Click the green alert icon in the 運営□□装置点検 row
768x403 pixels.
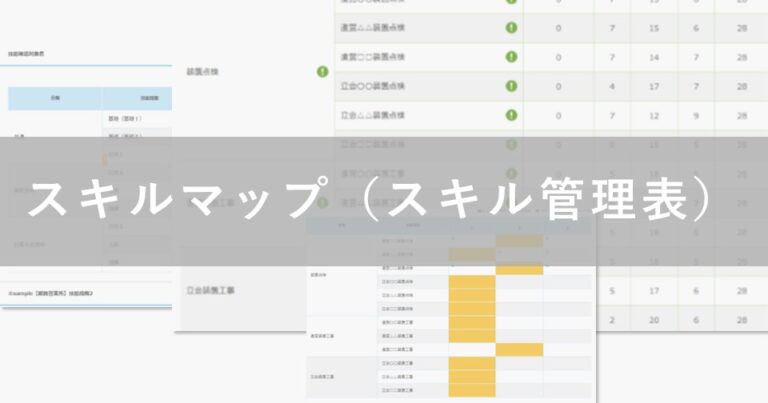click(x=512, y=57)
